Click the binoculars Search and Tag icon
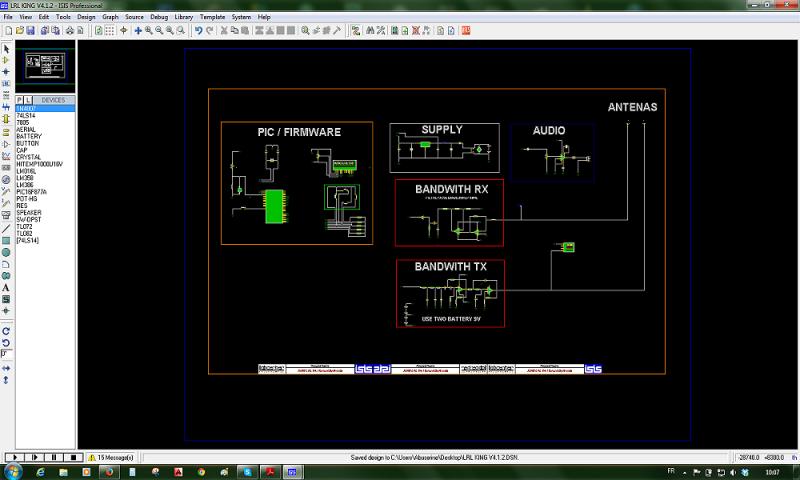This screenshot has height=480, width=800. pos(370,31)
